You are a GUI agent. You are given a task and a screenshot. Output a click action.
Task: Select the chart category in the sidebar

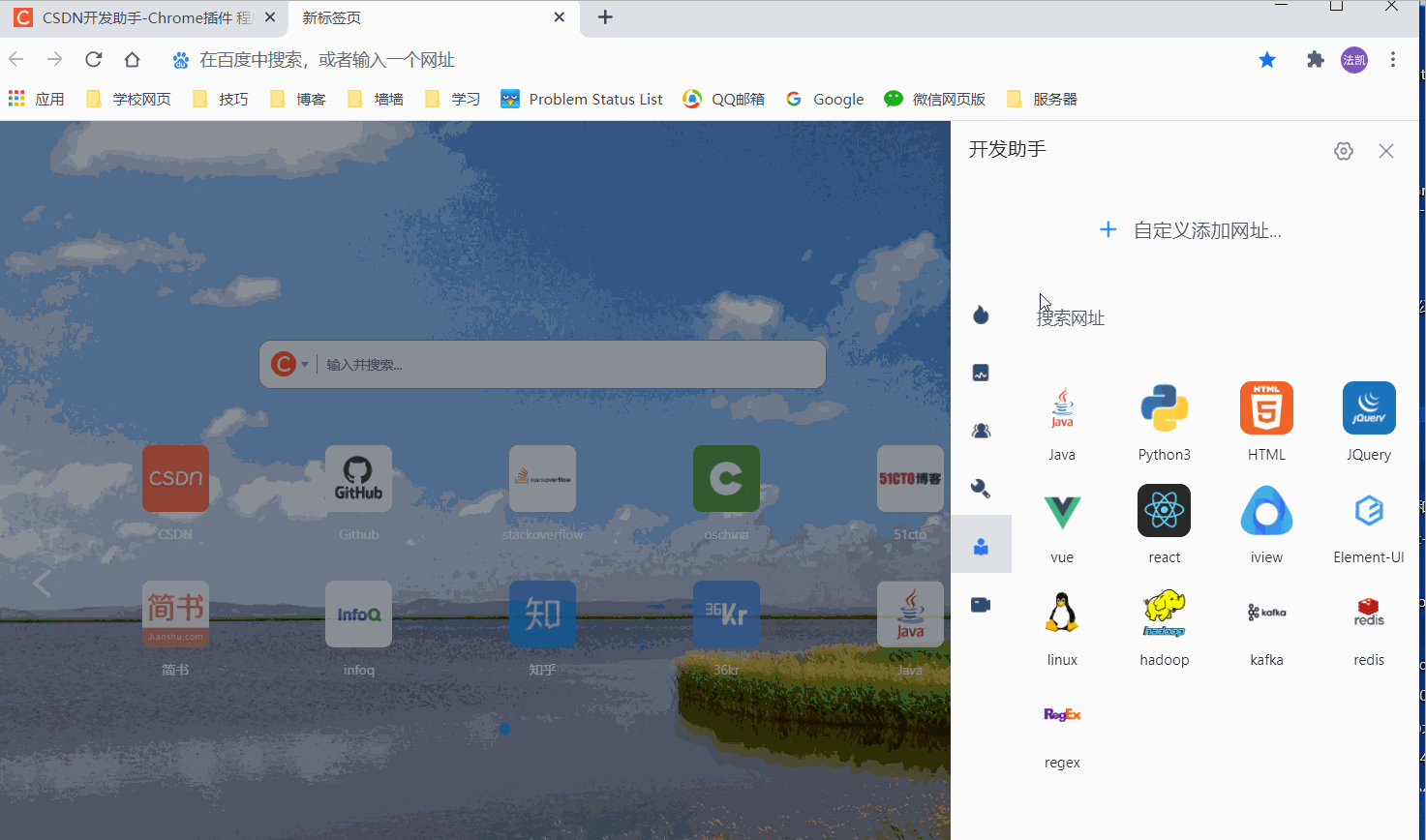point(981,373)
